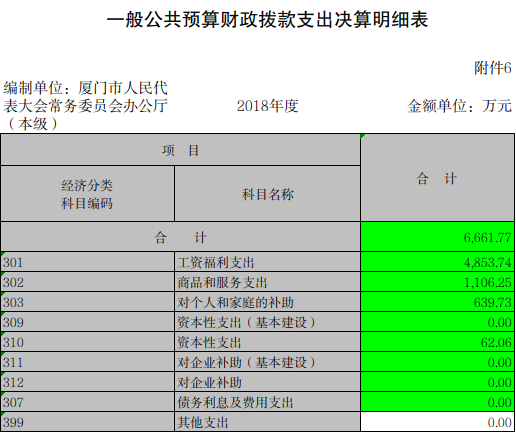
Task: Click the 经济分类科目编码 header cell
Action: pyautogui.click(x=88, y=194)
